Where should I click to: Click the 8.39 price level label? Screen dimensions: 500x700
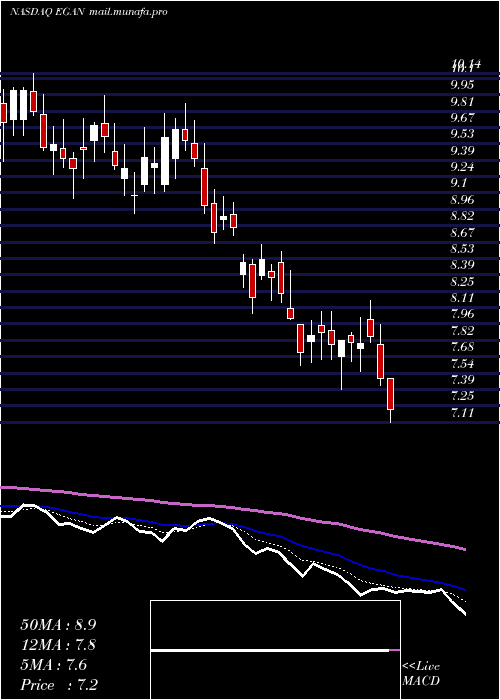coord(463,265)
